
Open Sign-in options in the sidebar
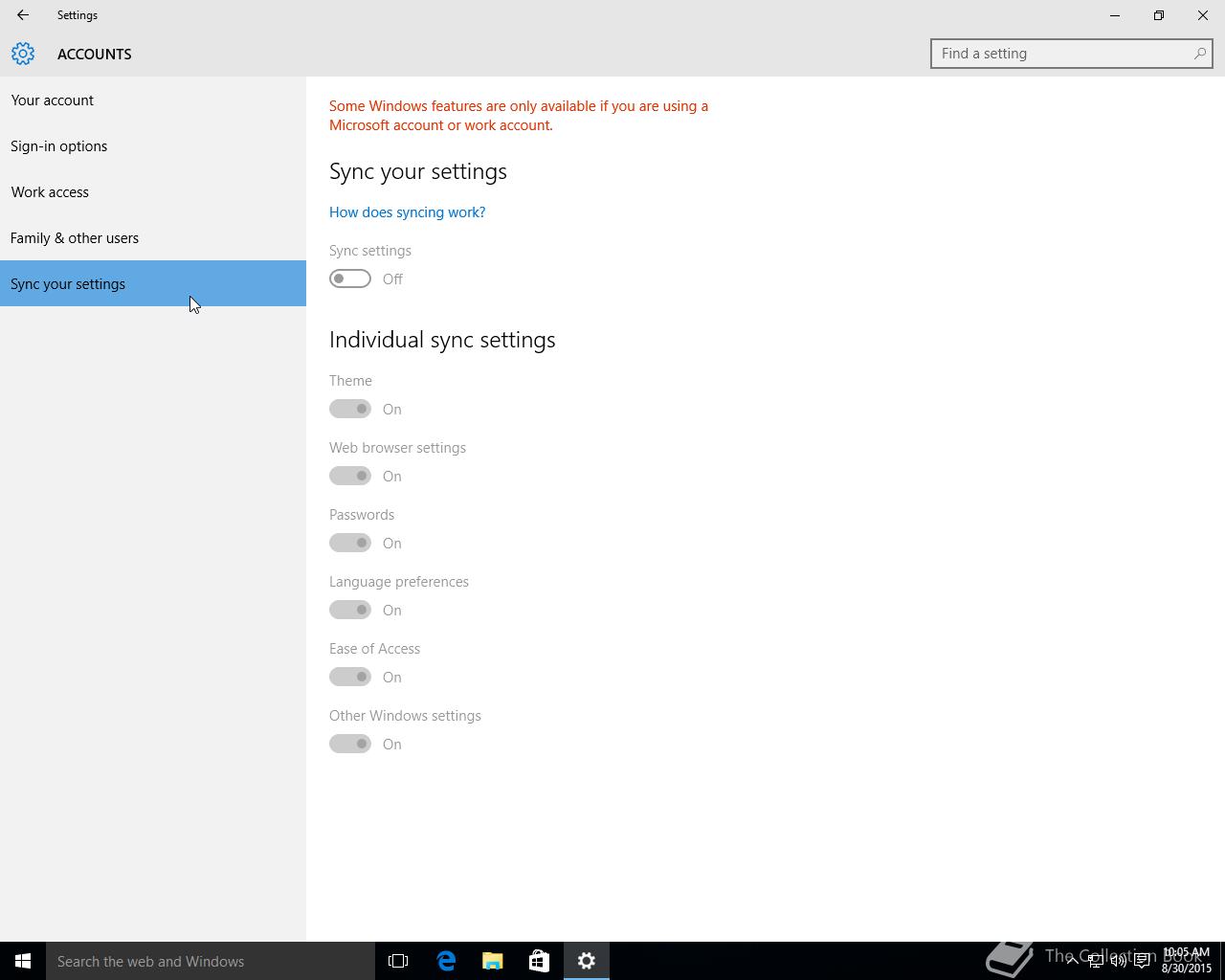pos(153,145)
